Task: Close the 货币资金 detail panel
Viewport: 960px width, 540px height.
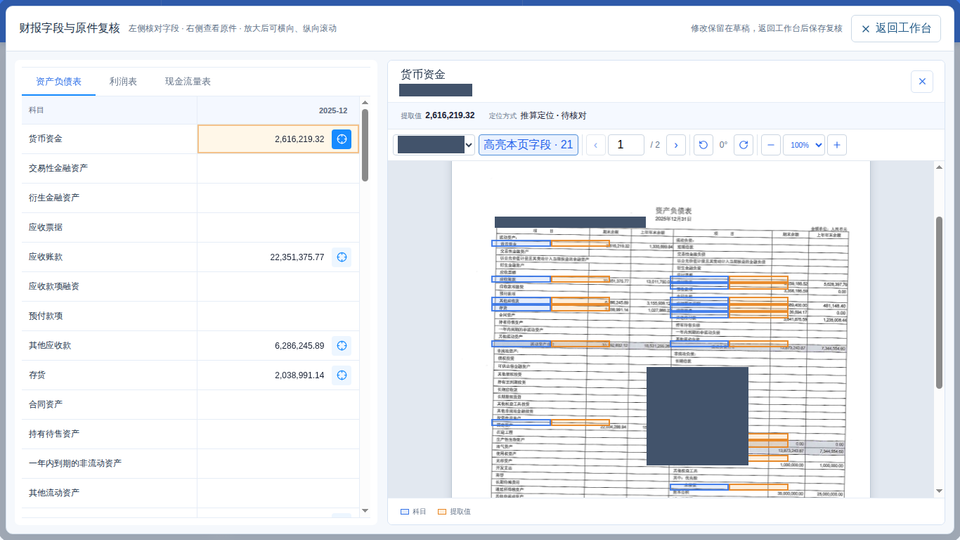Action: [x=922, y=81]
